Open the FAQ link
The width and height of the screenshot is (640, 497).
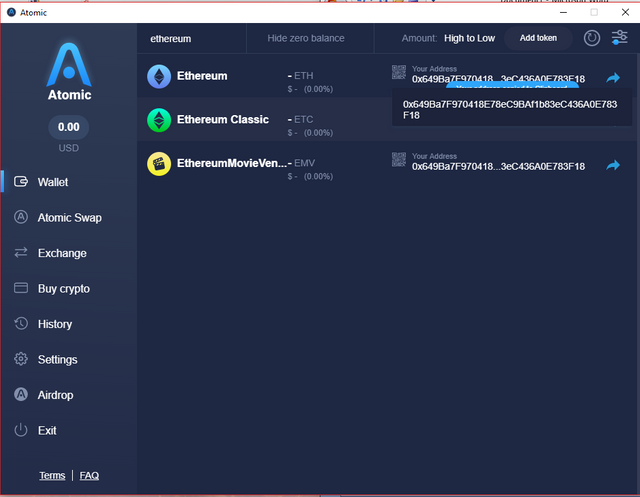click(89, 475)
